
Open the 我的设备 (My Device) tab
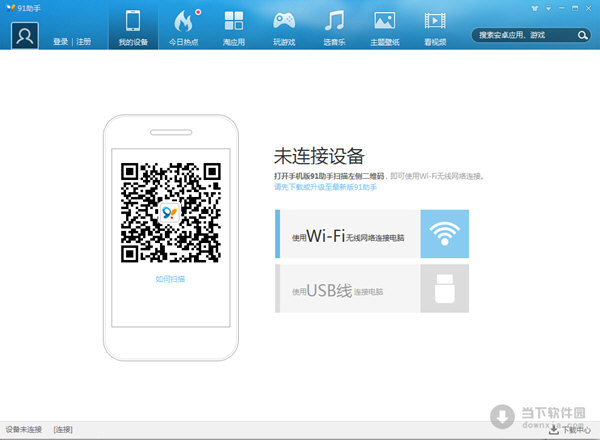132,27
